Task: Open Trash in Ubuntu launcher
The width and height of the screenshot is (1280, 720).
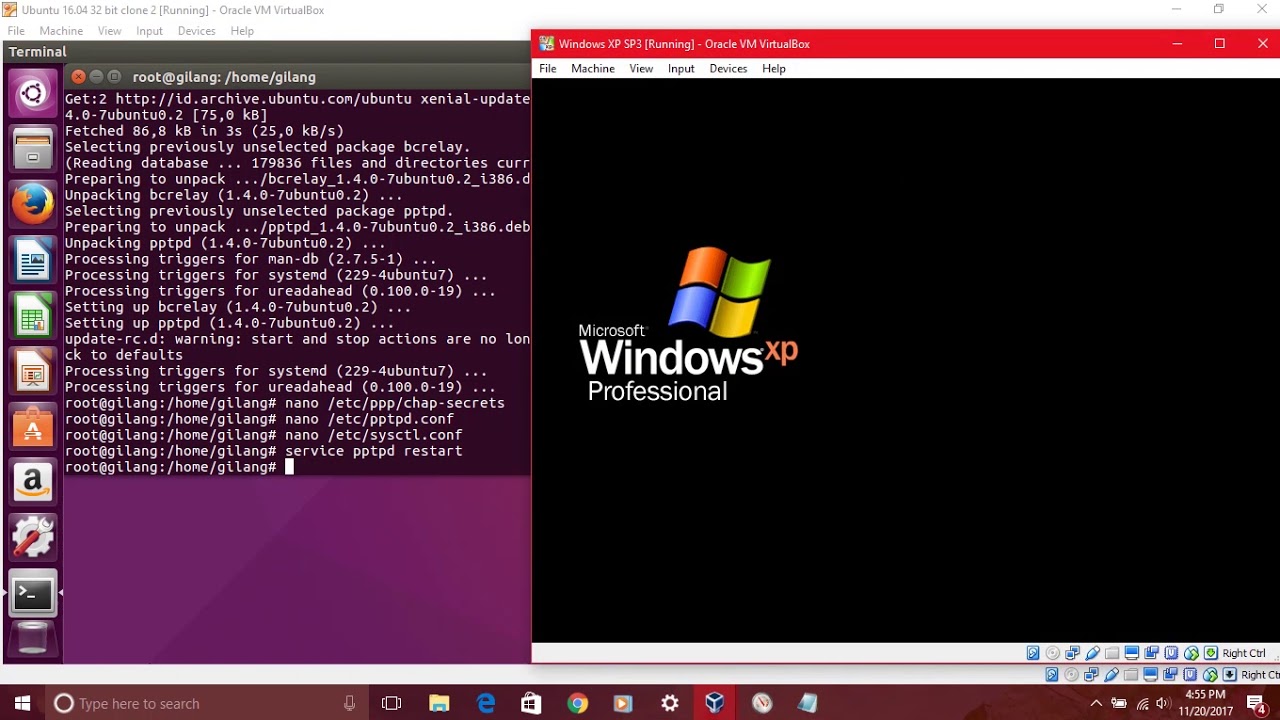Action: [x=32, y=639]
